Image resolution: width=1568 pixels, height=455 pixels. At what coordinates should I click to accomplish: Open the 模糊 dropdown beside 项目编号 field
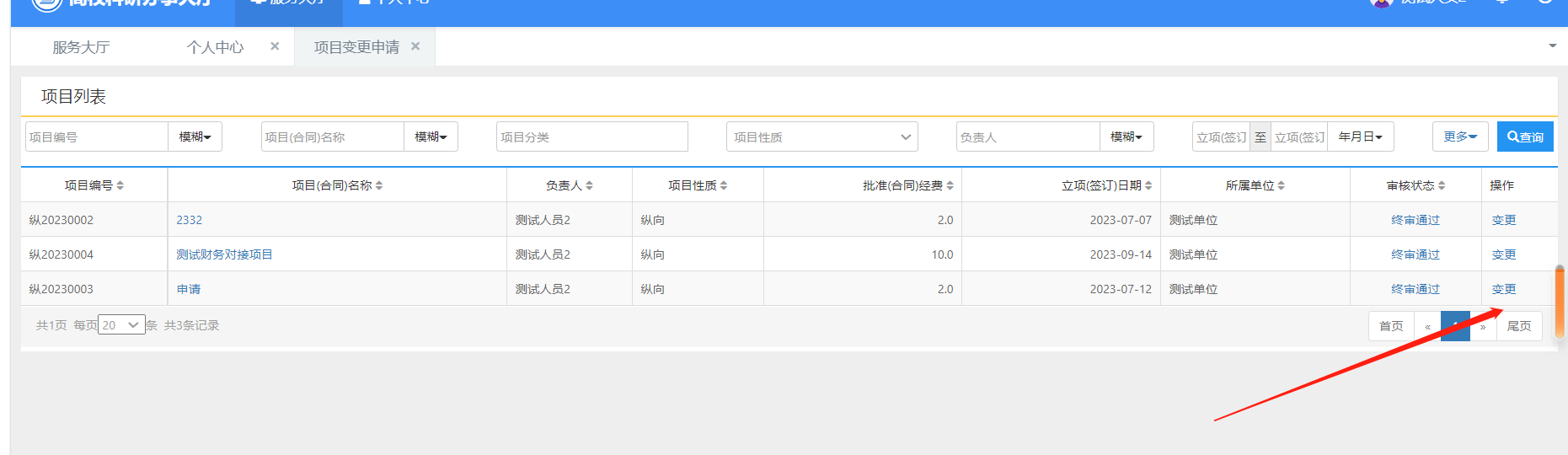point(195,136)
